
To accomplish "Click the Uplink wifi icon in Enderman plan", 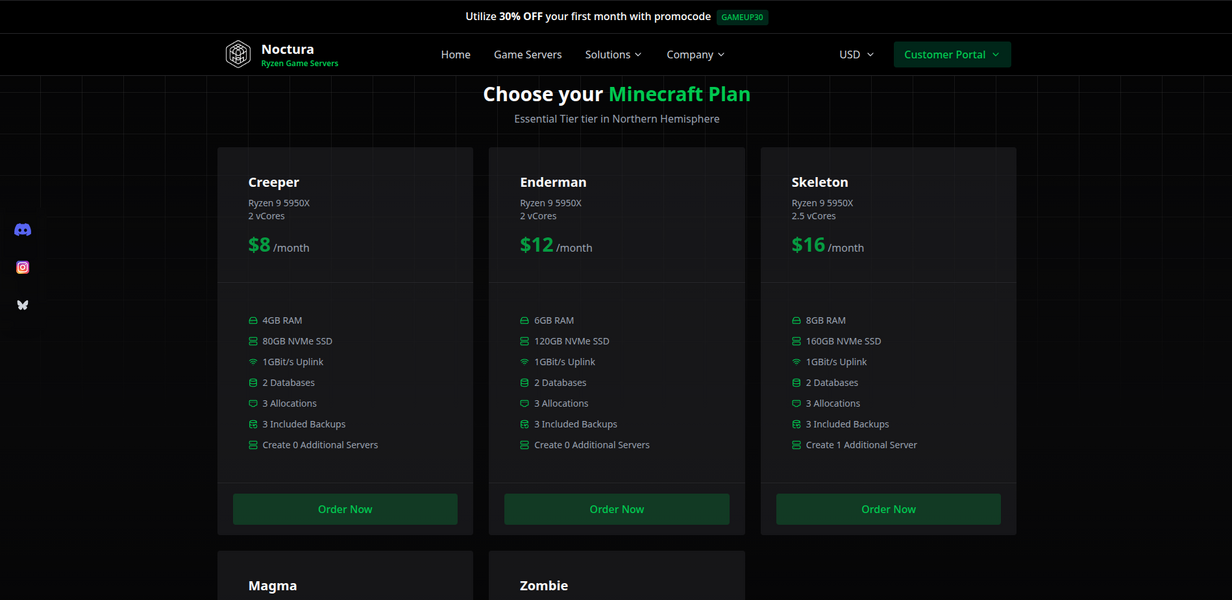I will [525, 362].
